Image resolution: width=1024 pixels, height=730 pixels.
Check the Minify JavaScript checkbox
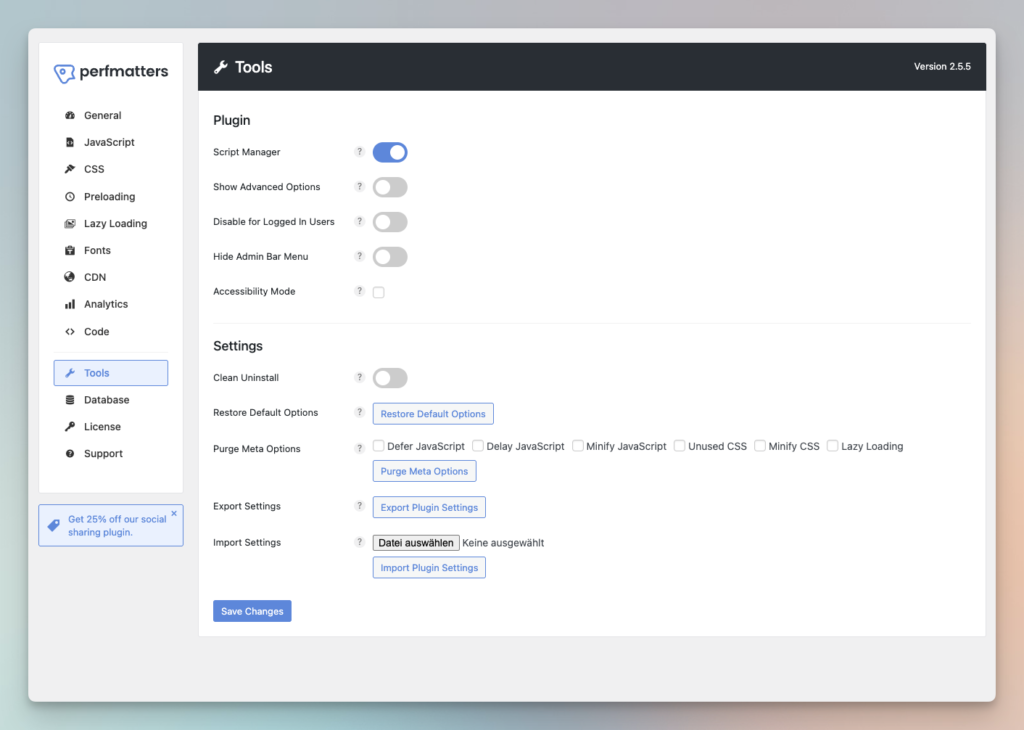578,445
